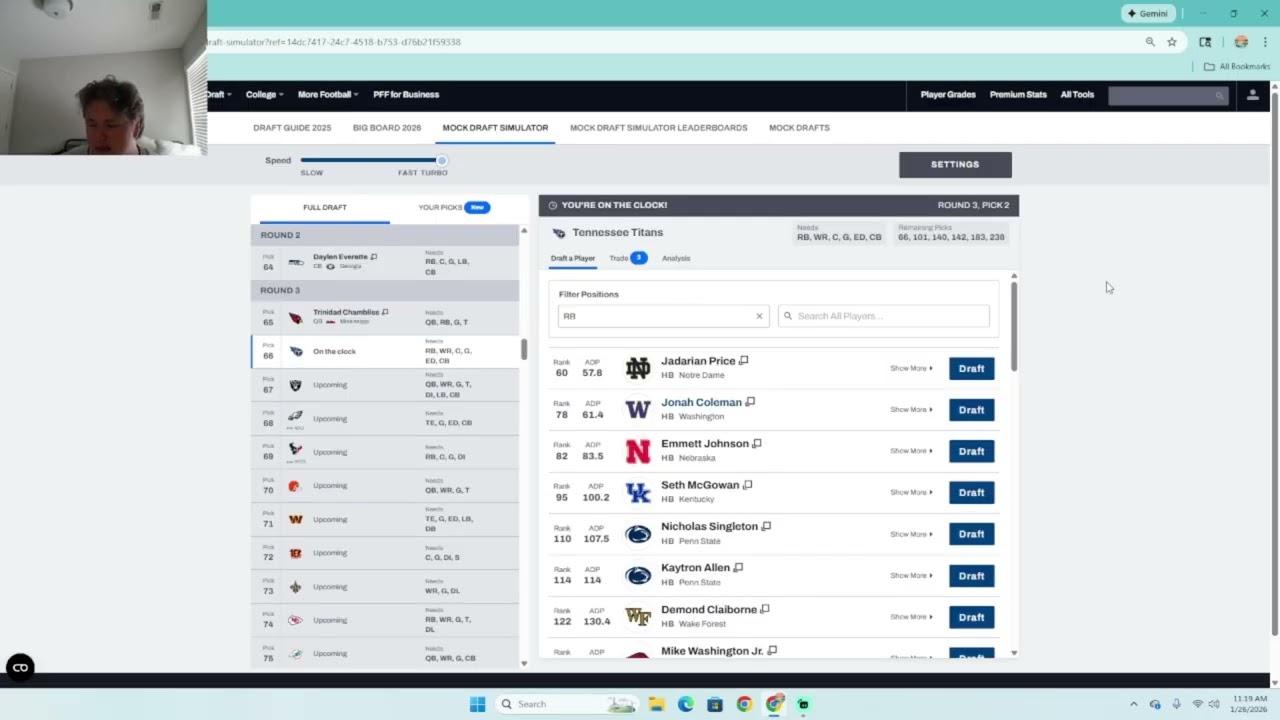Select the Full Draft tab
The width and height of the screenshot is (1280, 720).
pyautogui.click(x=325, y=207)
